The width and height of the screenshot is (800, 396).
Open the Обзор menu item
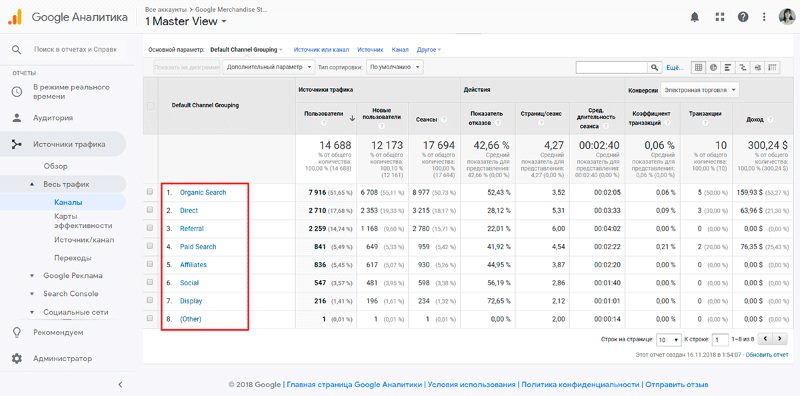(x=56, y=166)
